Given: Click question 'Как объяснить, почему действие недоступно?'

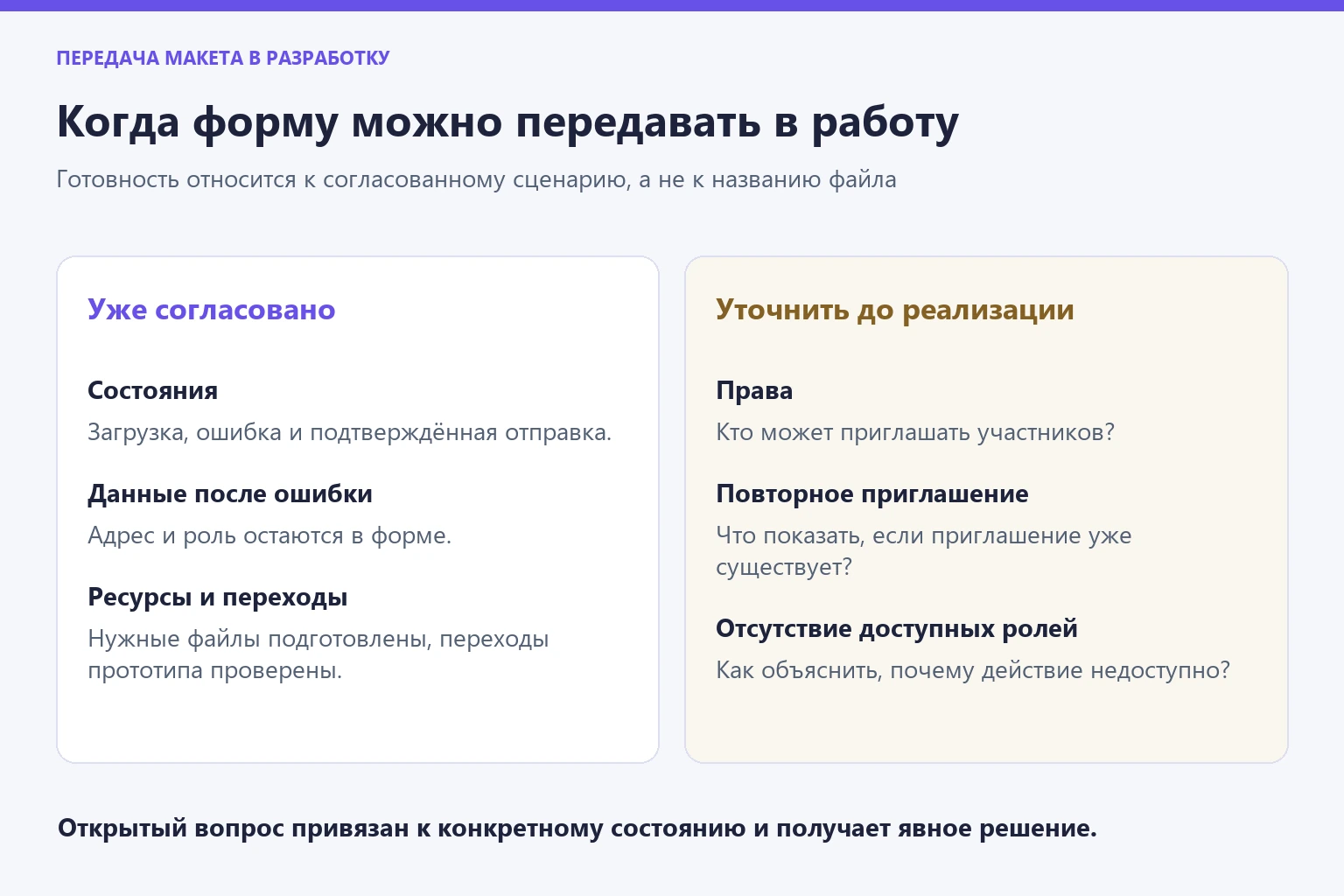Looking at the screenshot, I should pos(973,670).
